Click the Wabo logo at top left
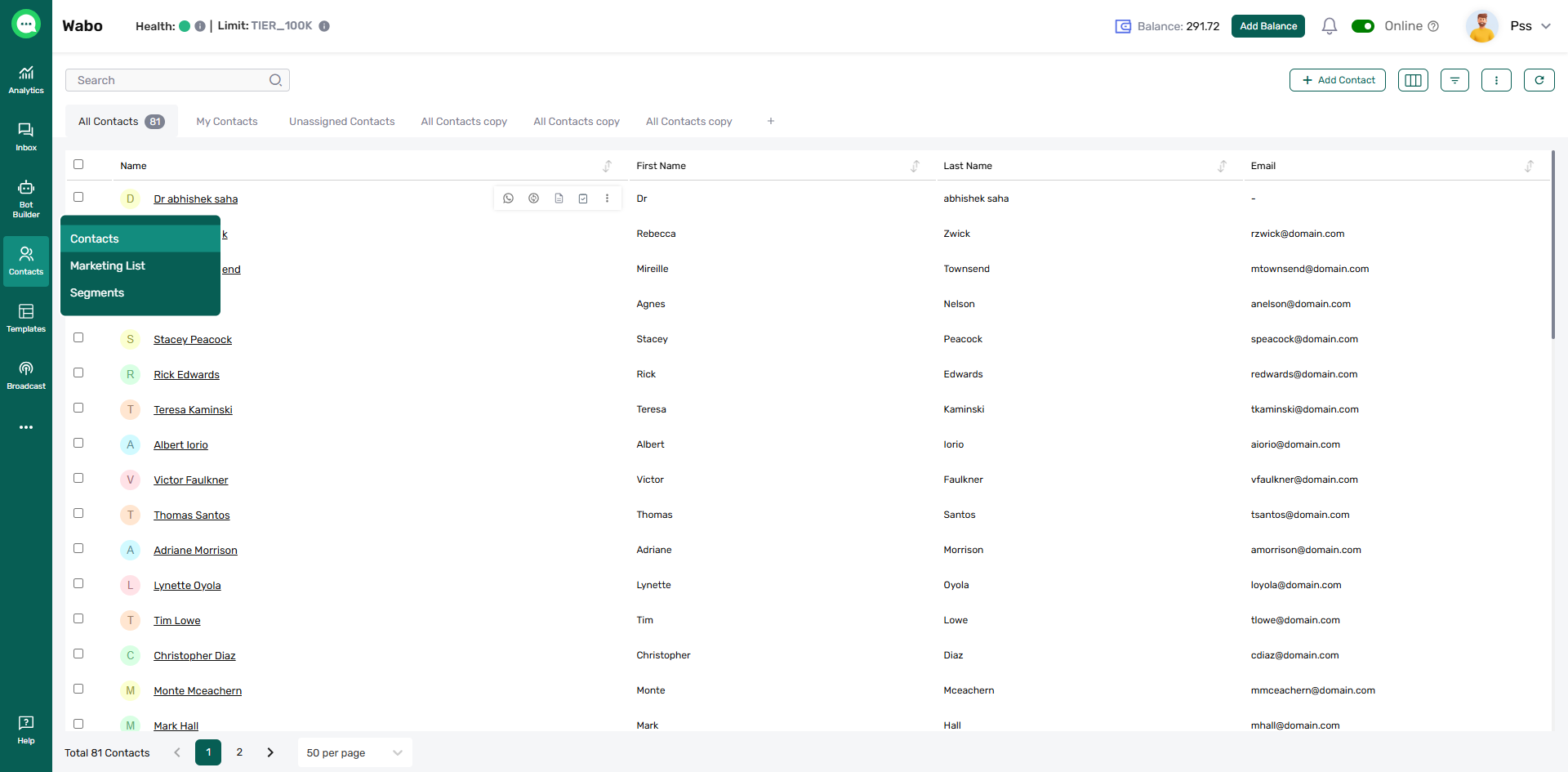Screen dimensions: 1568x772 click(26, 25)
